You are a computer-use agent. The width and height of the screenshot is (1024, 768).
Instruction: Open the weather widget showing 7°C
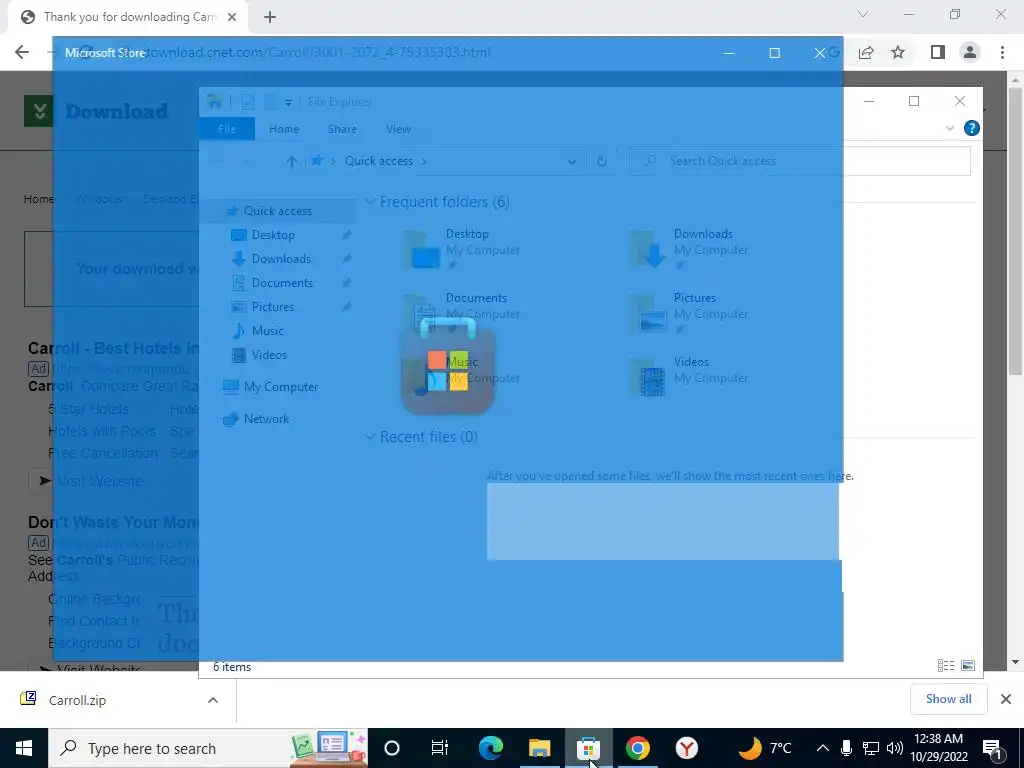764,748
